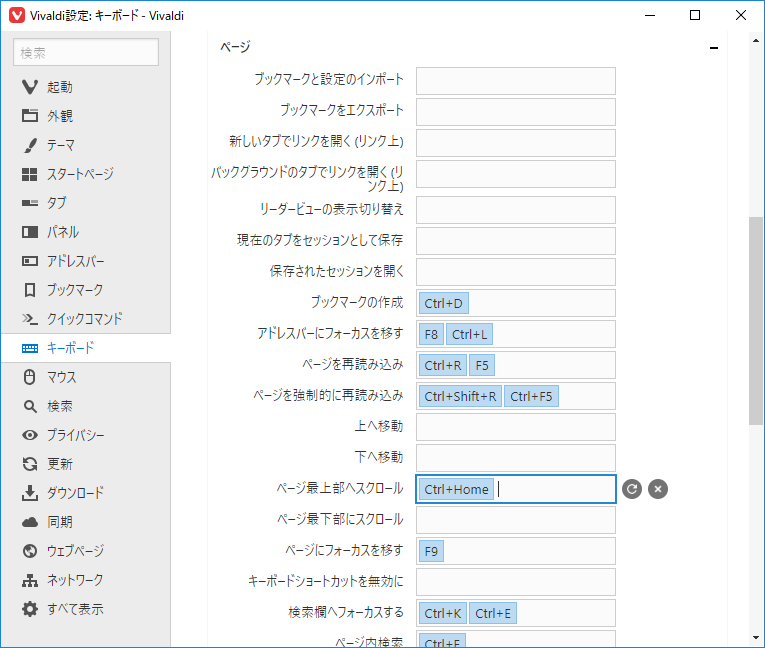Select the Ctrl+Shift+R shortcut chip
The width and height of the screenshot is (765, 648).
click(460, 396)
